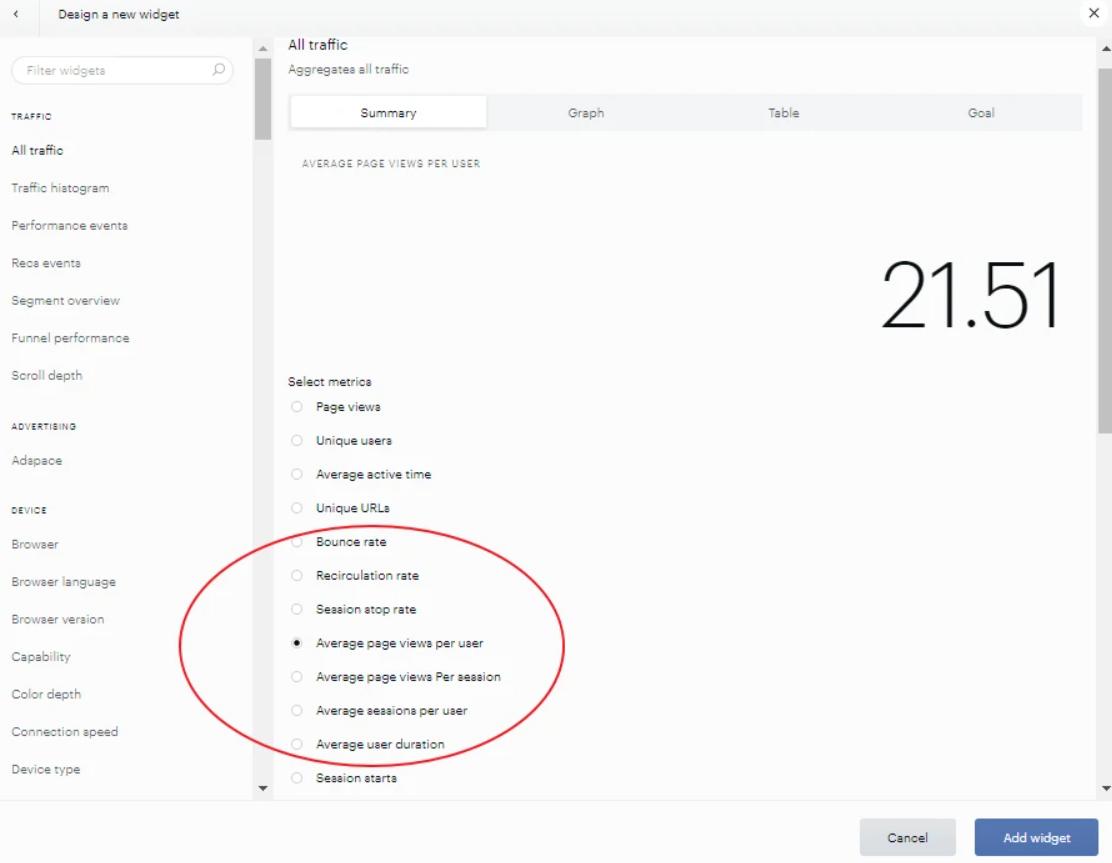
Task: Switch to the Graph tab
Action: [586, 113]
